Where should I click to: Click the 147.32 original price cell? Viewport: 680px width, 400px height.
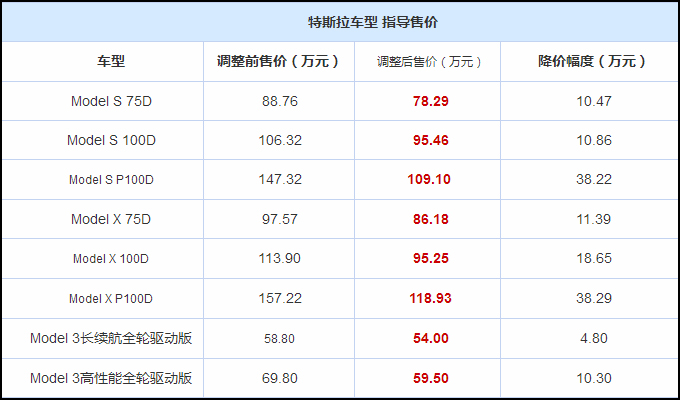[280, 179]
